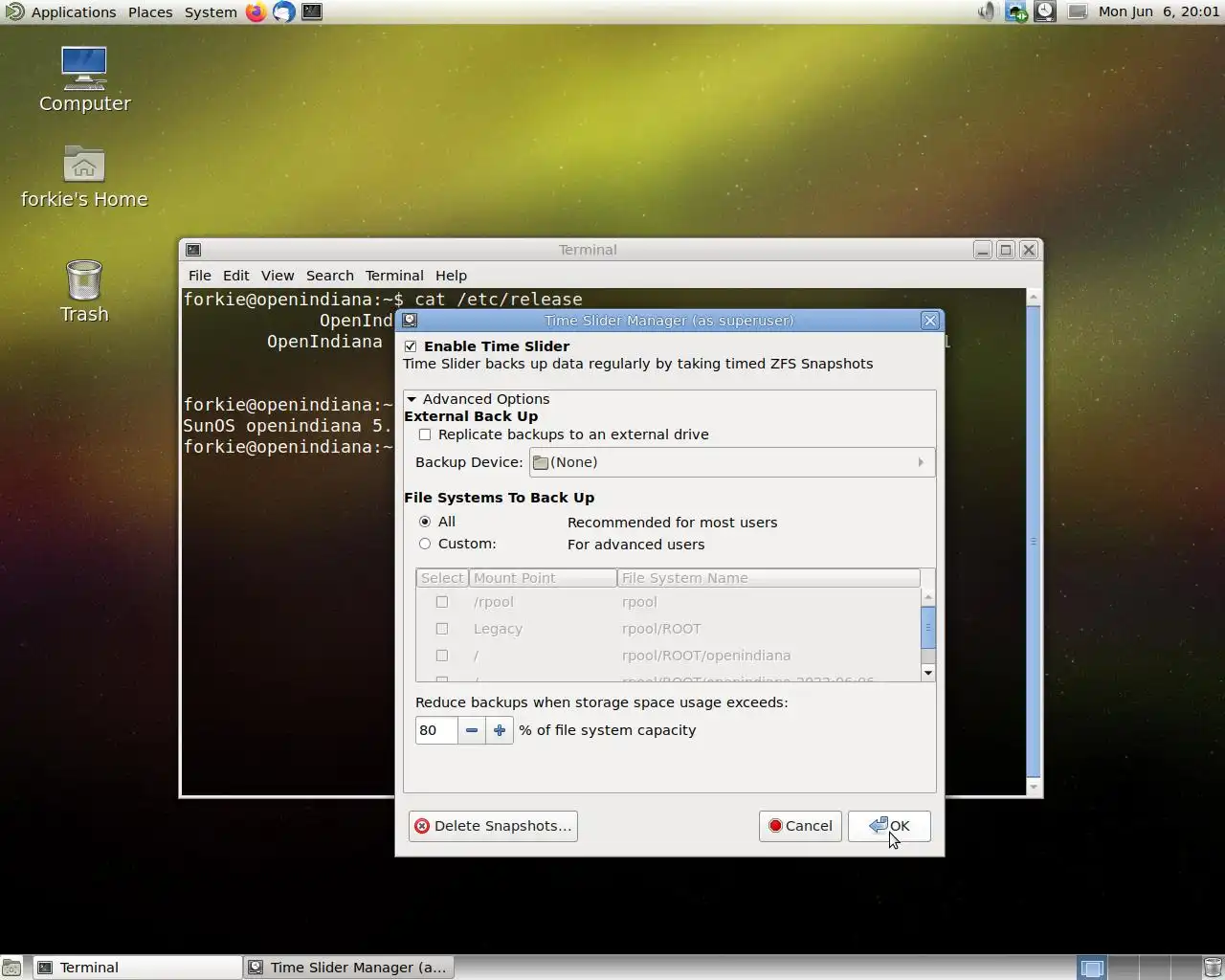Open the Places menu
Image resolution: width=1225 pixels, height=980 pixels.
point(150,11)
